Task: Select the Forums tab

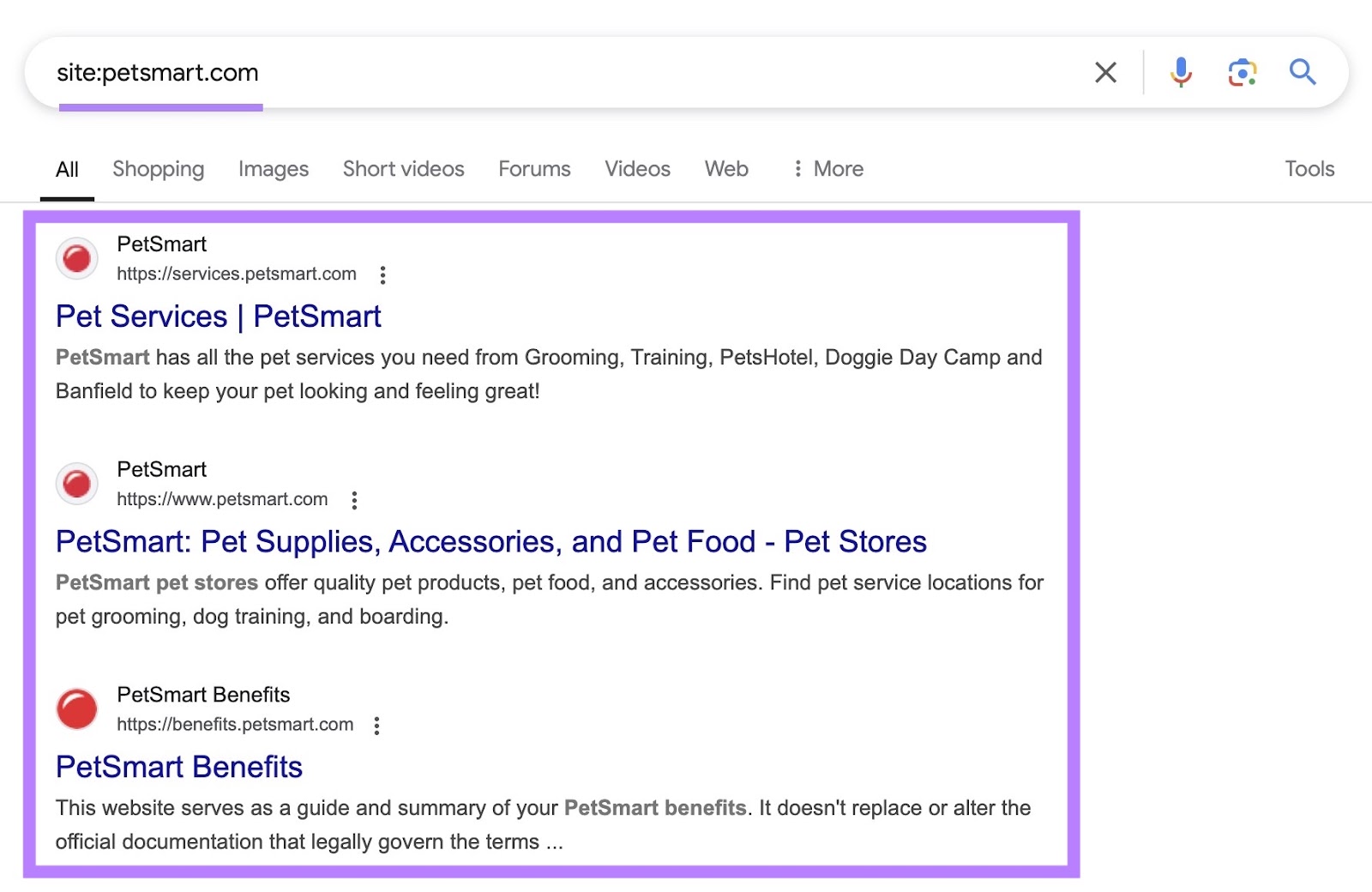Action: click(533, 169)
